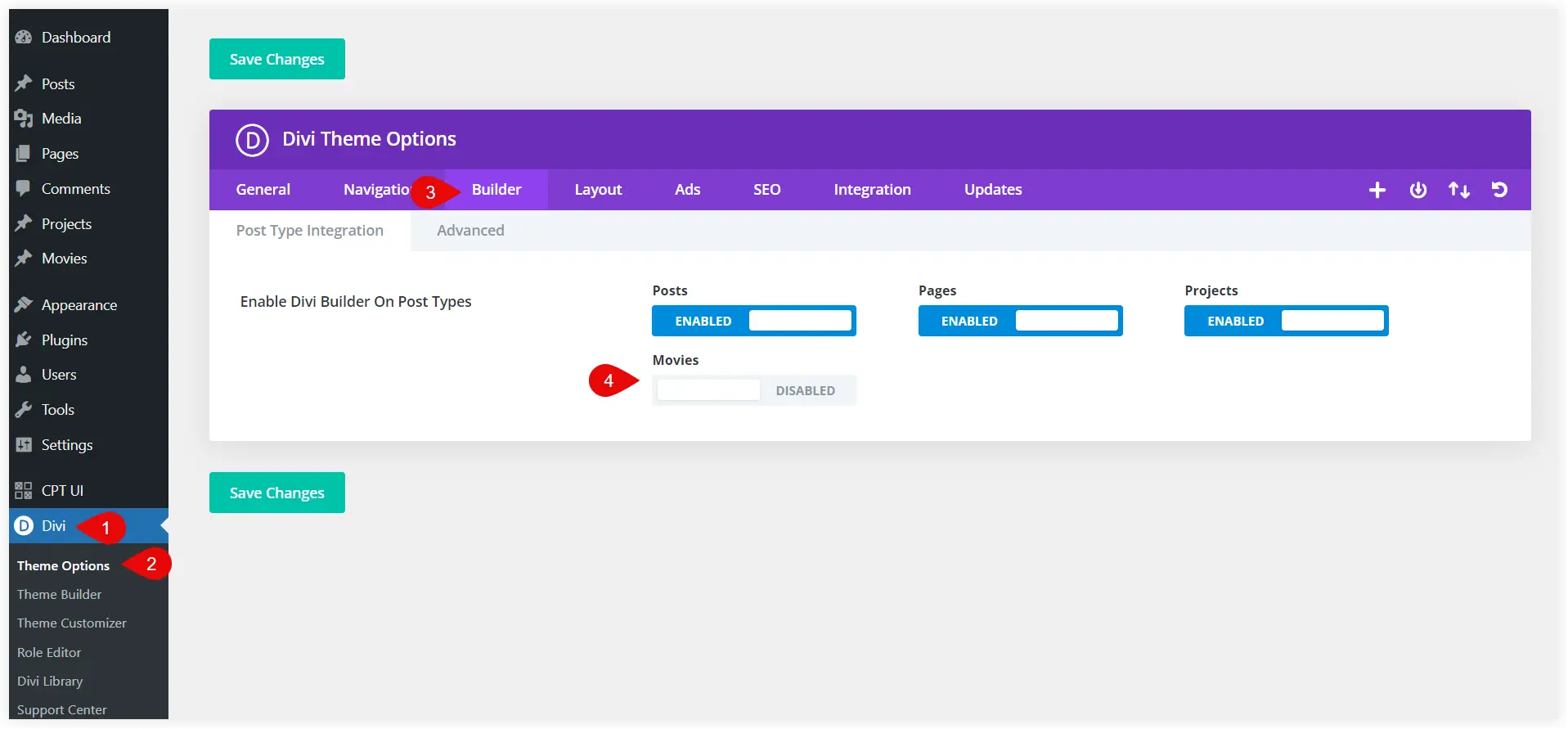Click the Plugins plug icon
The image size is (1568, 729).
24,340
